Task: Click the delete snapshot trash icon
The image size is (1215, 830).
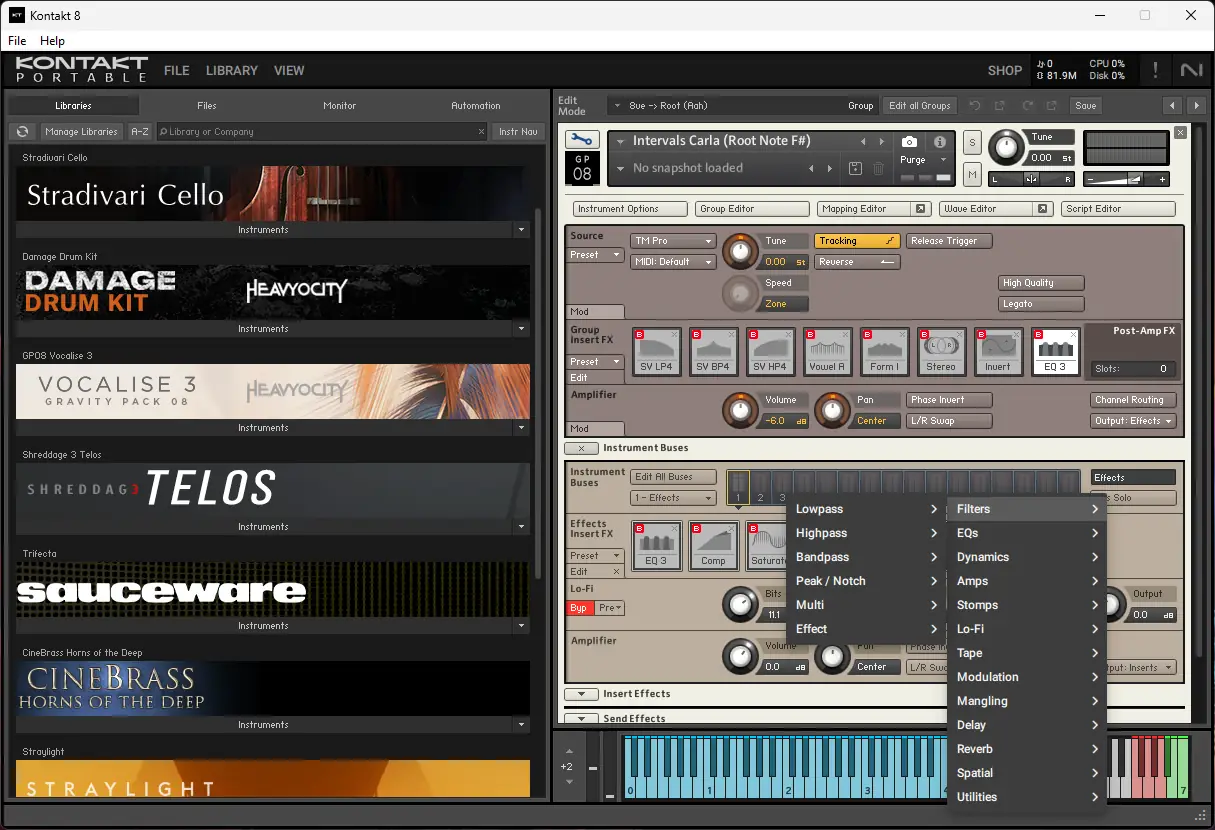Action: click(878, 169)
